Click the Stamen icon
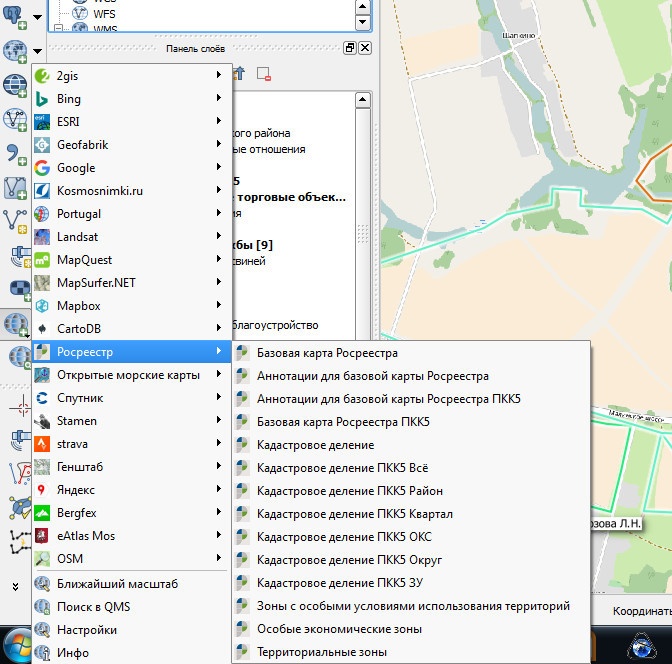 [x=42, y=421]
